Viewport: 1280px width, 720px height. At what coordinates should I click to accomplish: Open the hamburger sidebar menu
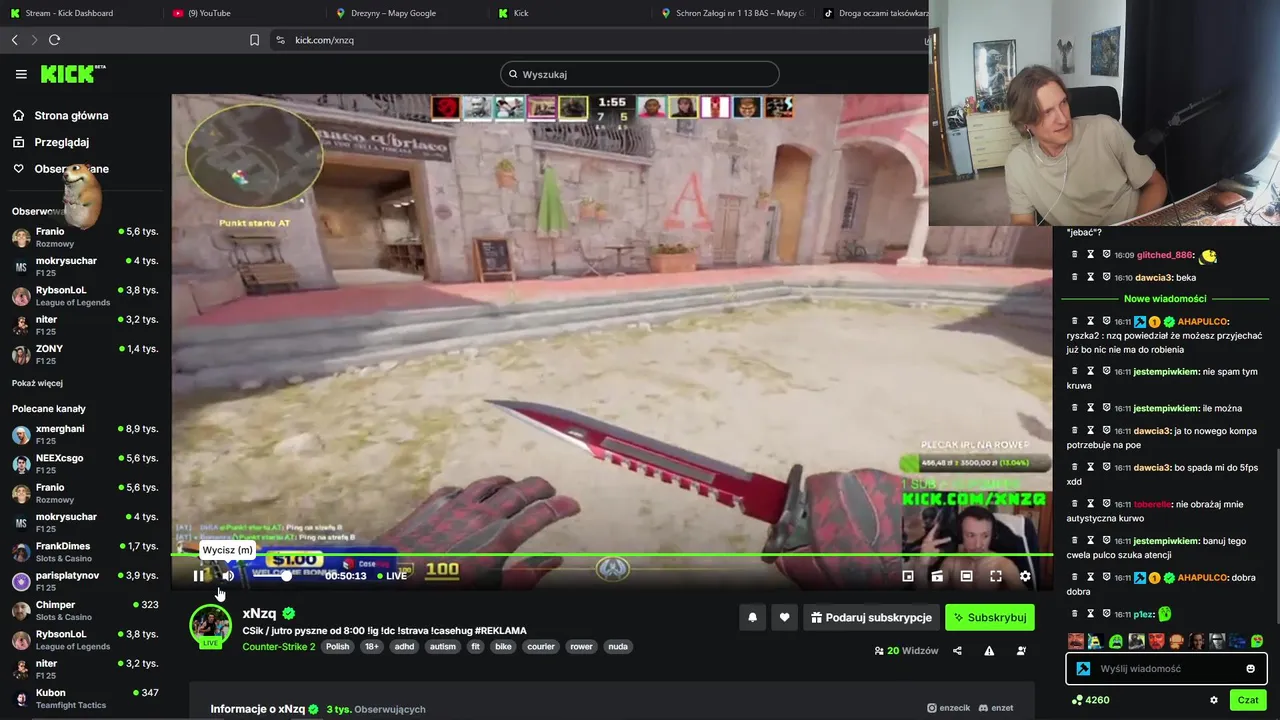tap(21, 74)
